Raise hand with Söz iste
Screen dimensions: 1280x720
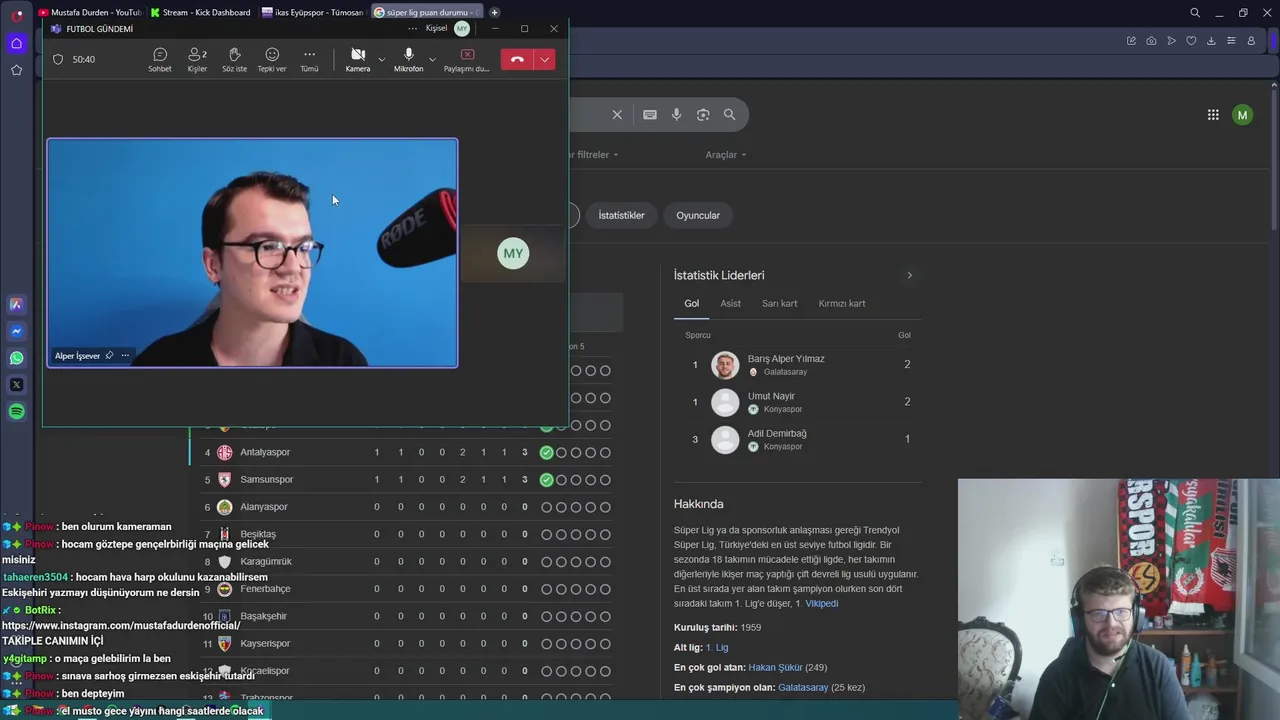pos(234,59)
